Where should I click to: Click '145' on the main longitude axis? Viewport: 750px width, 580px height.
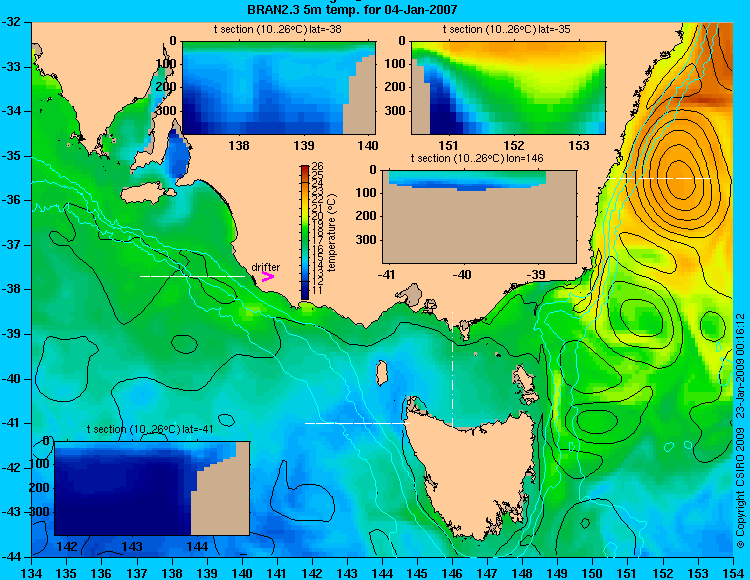[418, 573]
